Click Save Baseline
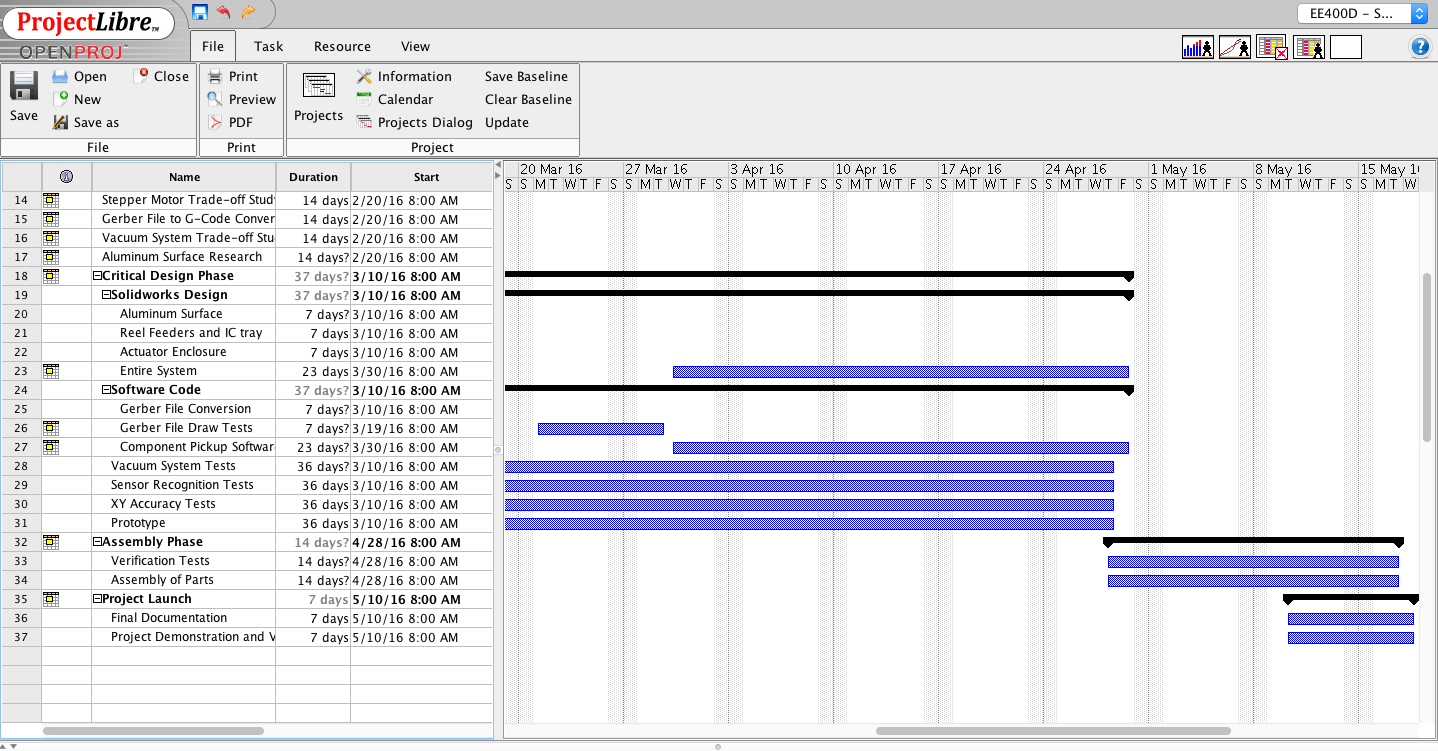 526,76
